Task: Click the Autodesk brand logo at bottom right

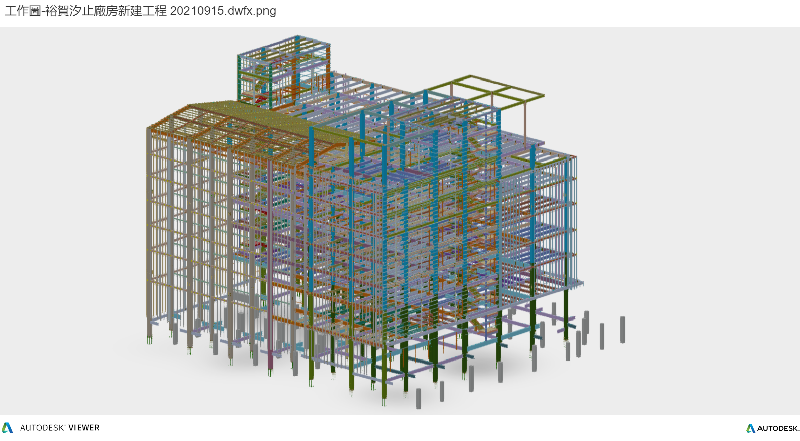Action: coord(771,428)
